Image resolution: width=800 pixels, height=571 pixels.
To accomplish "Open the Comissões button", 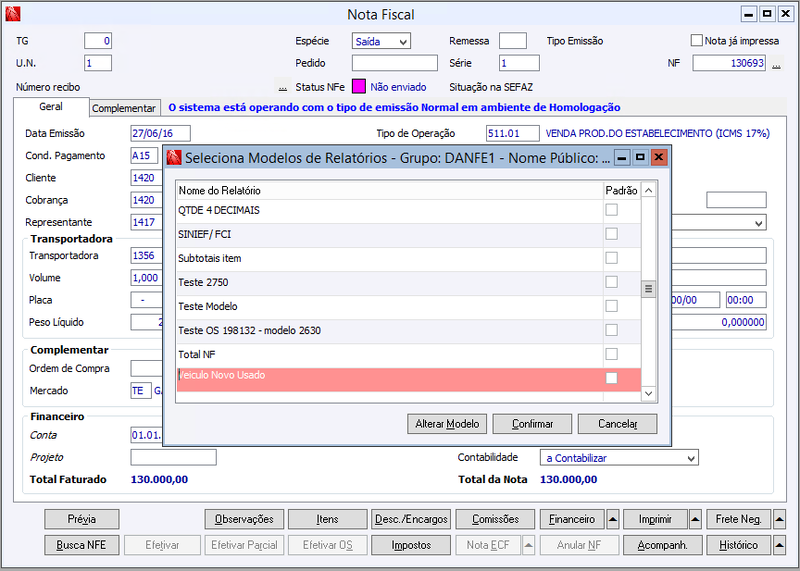I will [495, 519].
